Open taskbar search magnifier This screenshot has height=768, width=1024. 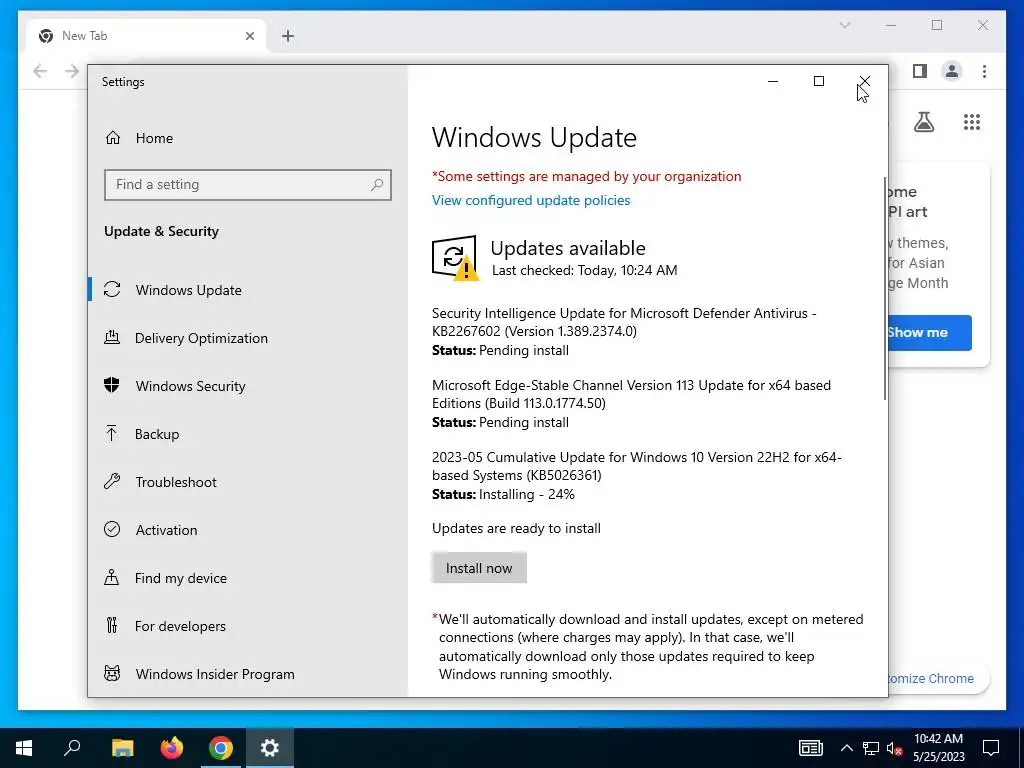coord(72,748)
